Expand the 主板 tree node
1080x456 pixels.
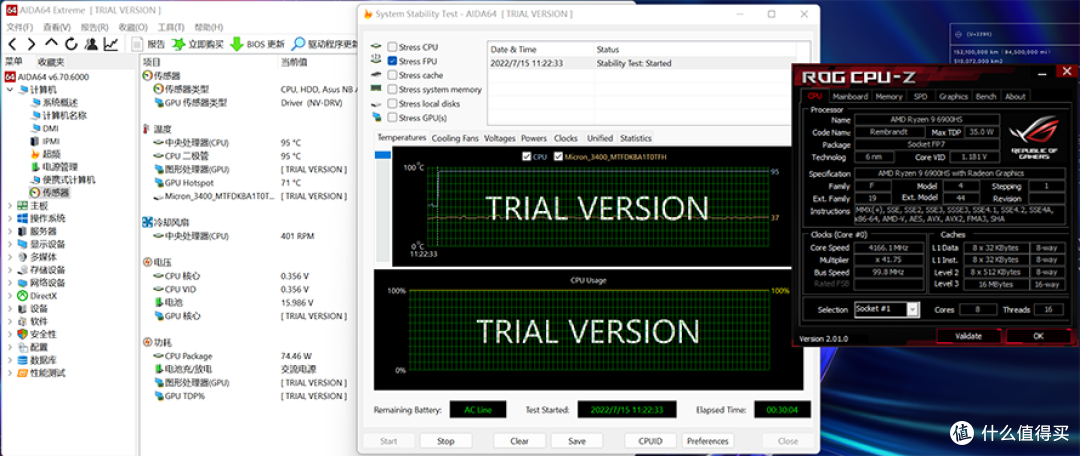[x=10, y=205]
